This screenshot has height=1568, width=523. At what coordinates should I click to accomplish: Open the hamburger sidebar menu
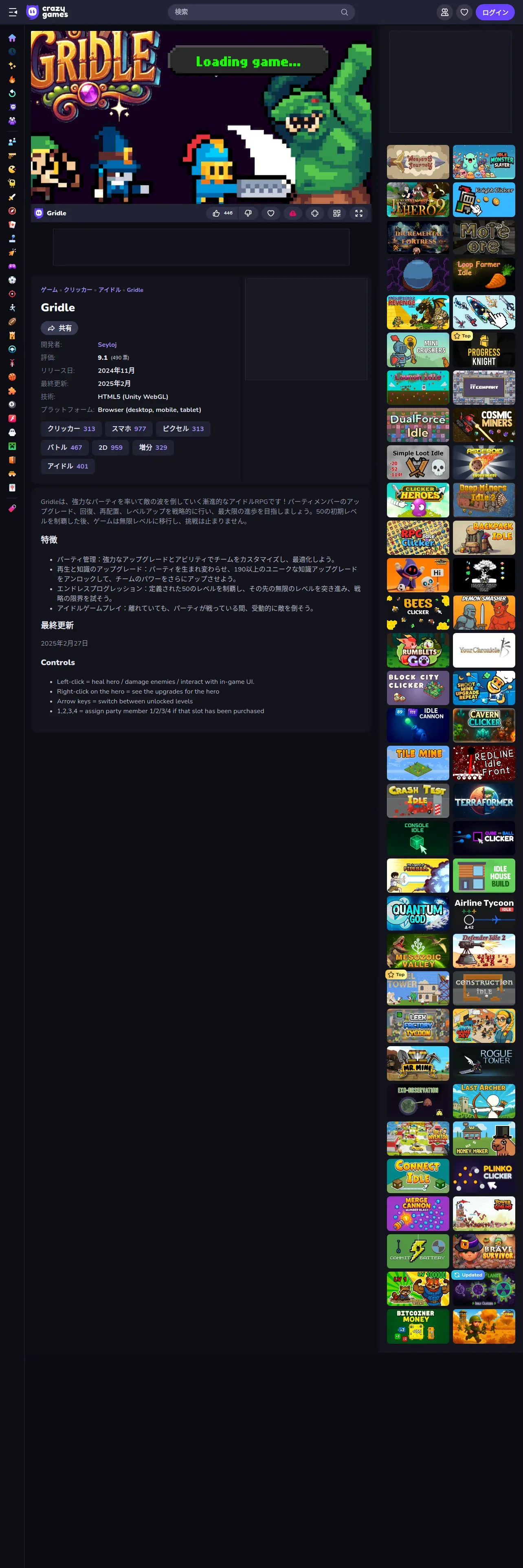pos(12,12)
